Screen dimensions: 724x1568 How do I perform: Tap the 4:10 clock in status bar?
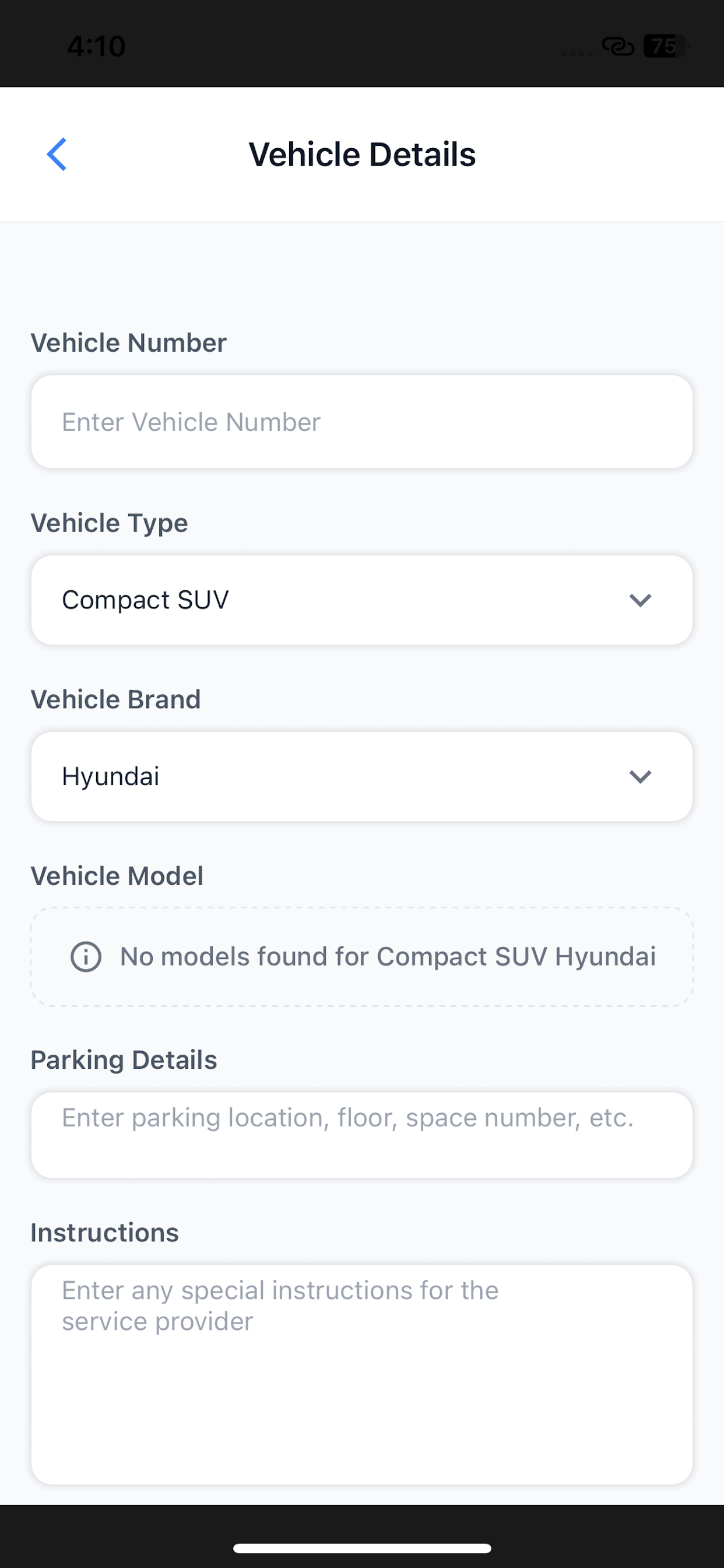coord(96,46)
